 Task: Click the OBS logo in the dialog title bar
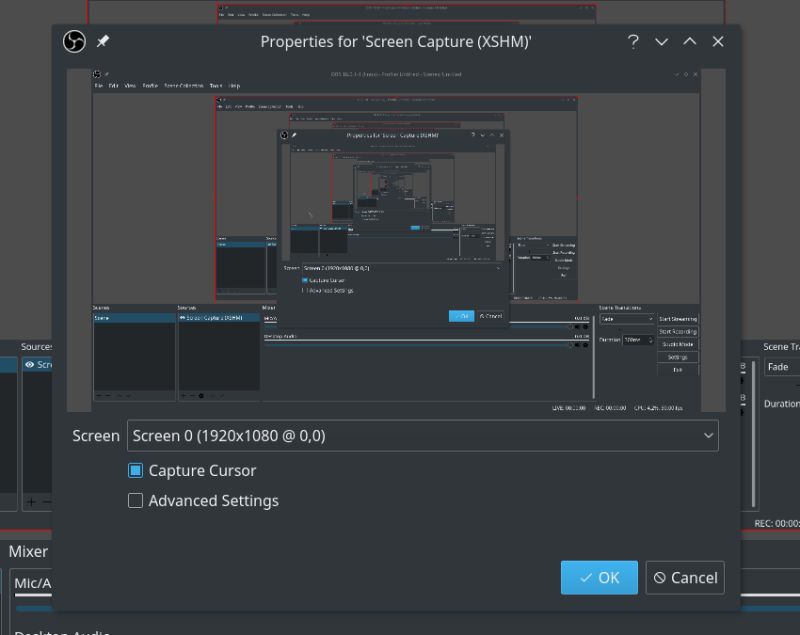coord(73,41)
